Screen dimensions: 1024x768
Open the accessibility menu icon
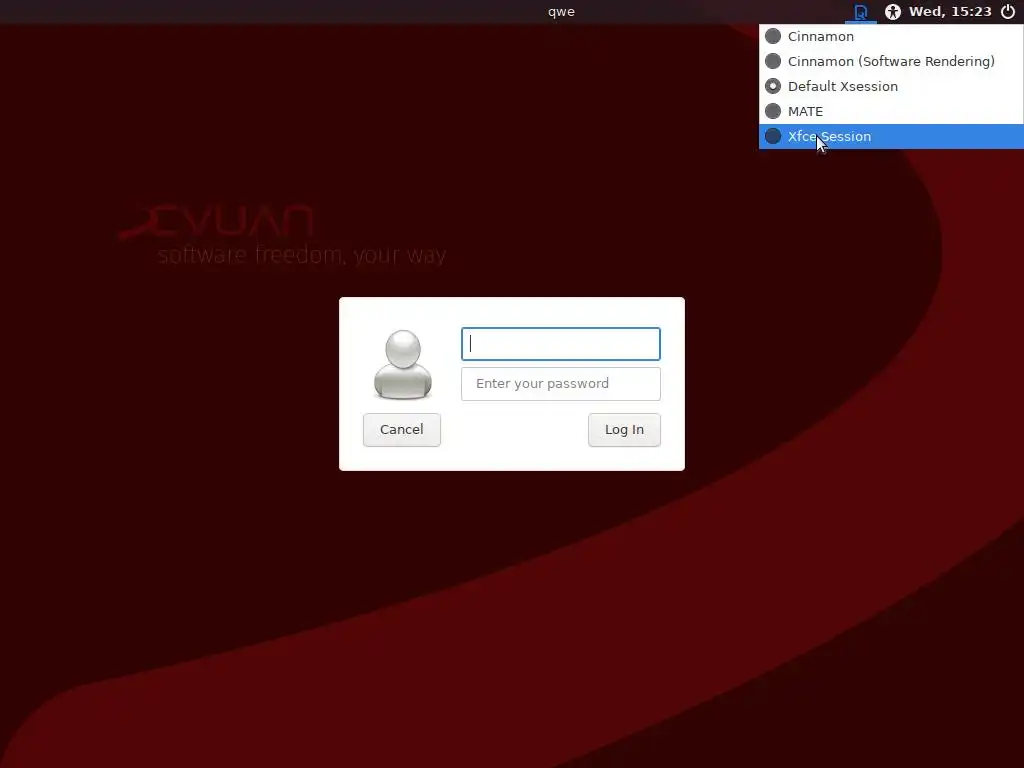click(893, 12)
